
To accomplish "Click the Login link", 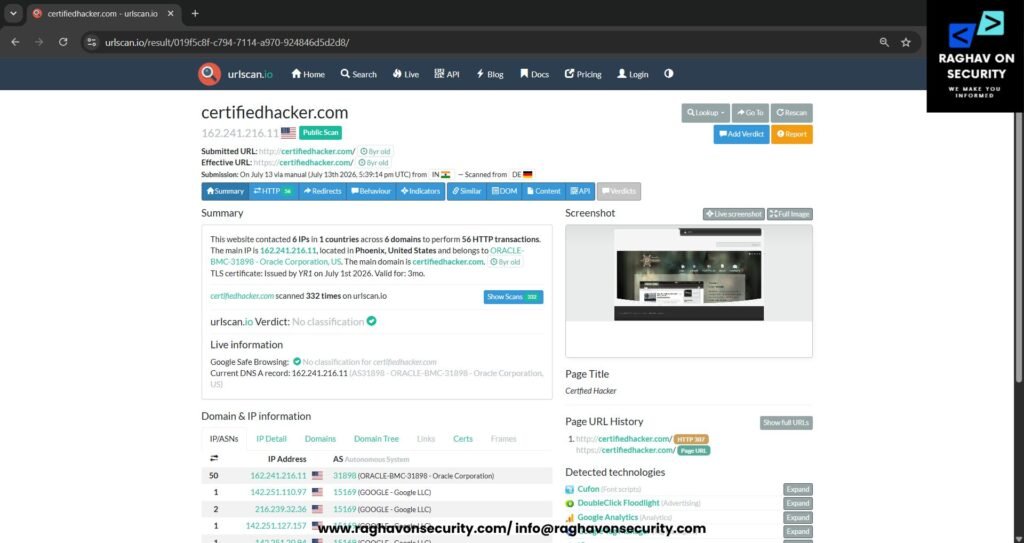I will point(633,74).
